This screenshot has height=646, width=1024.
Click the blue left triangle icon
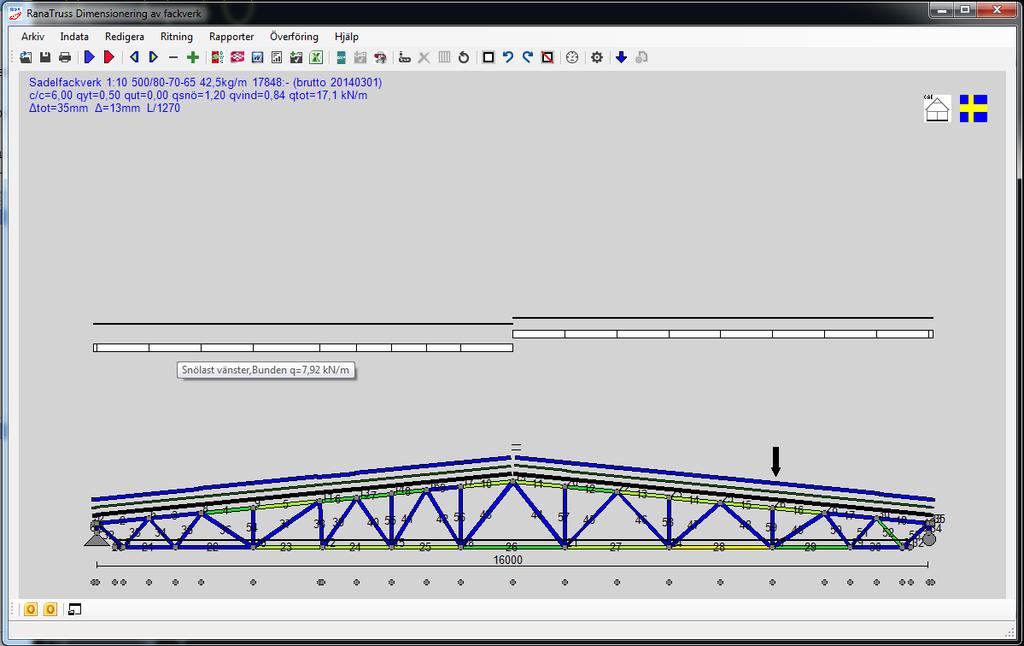point(134,57)
